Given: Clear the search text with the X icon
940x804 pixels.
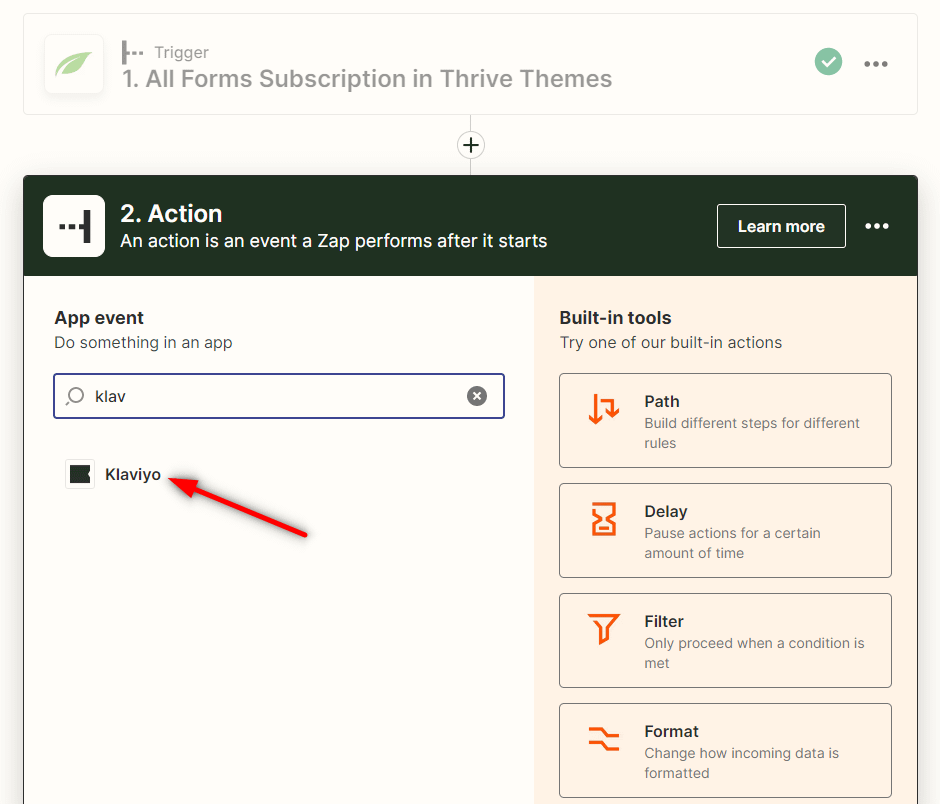Looking at the screenshot, I should [x=477, y=396].
